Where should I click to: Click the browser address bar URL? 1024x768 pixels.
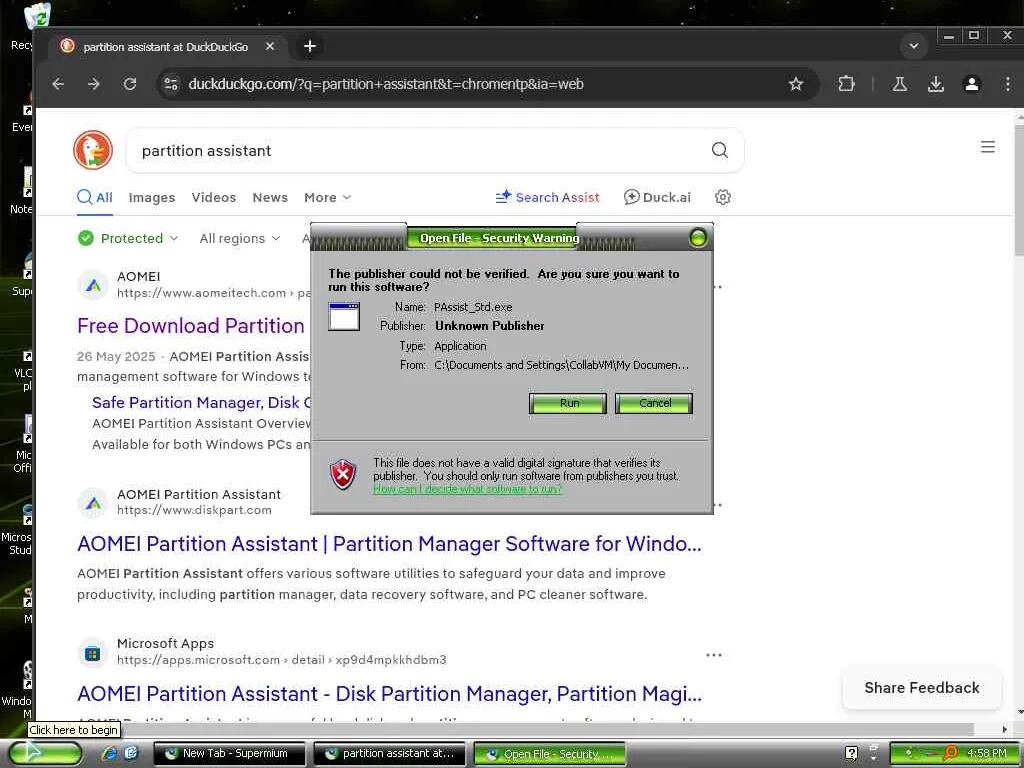pyautogui.click(x=385, y=84)
